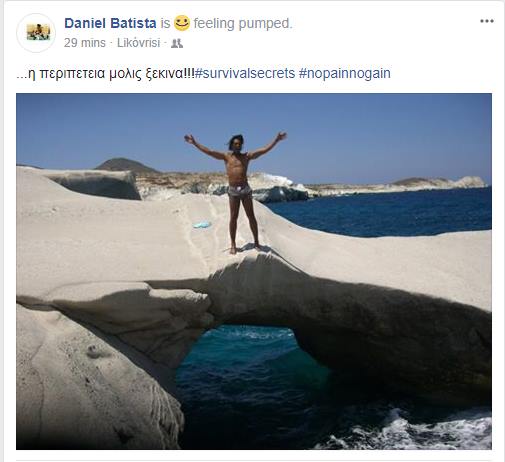Click the man standing on the rock

[237, 192]
